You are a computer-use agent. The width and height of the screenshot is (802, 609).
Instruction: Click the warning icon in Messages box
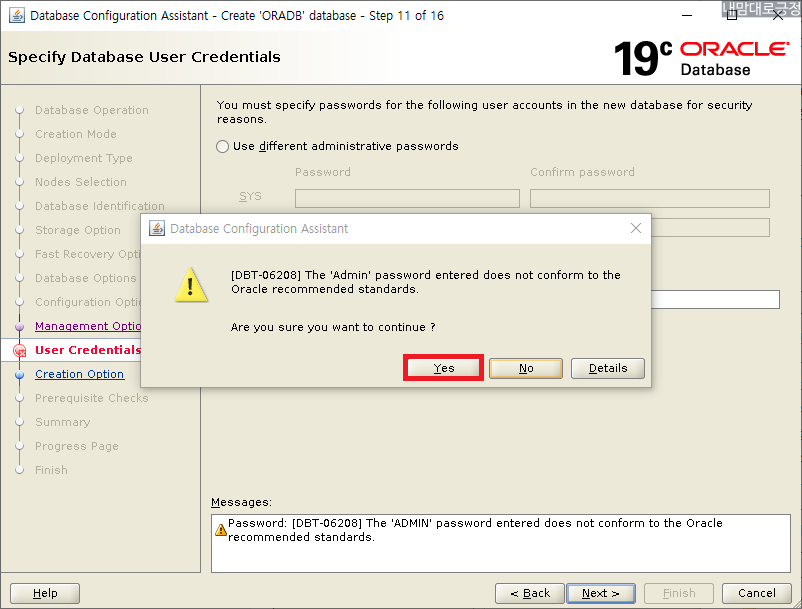point(220,530)
